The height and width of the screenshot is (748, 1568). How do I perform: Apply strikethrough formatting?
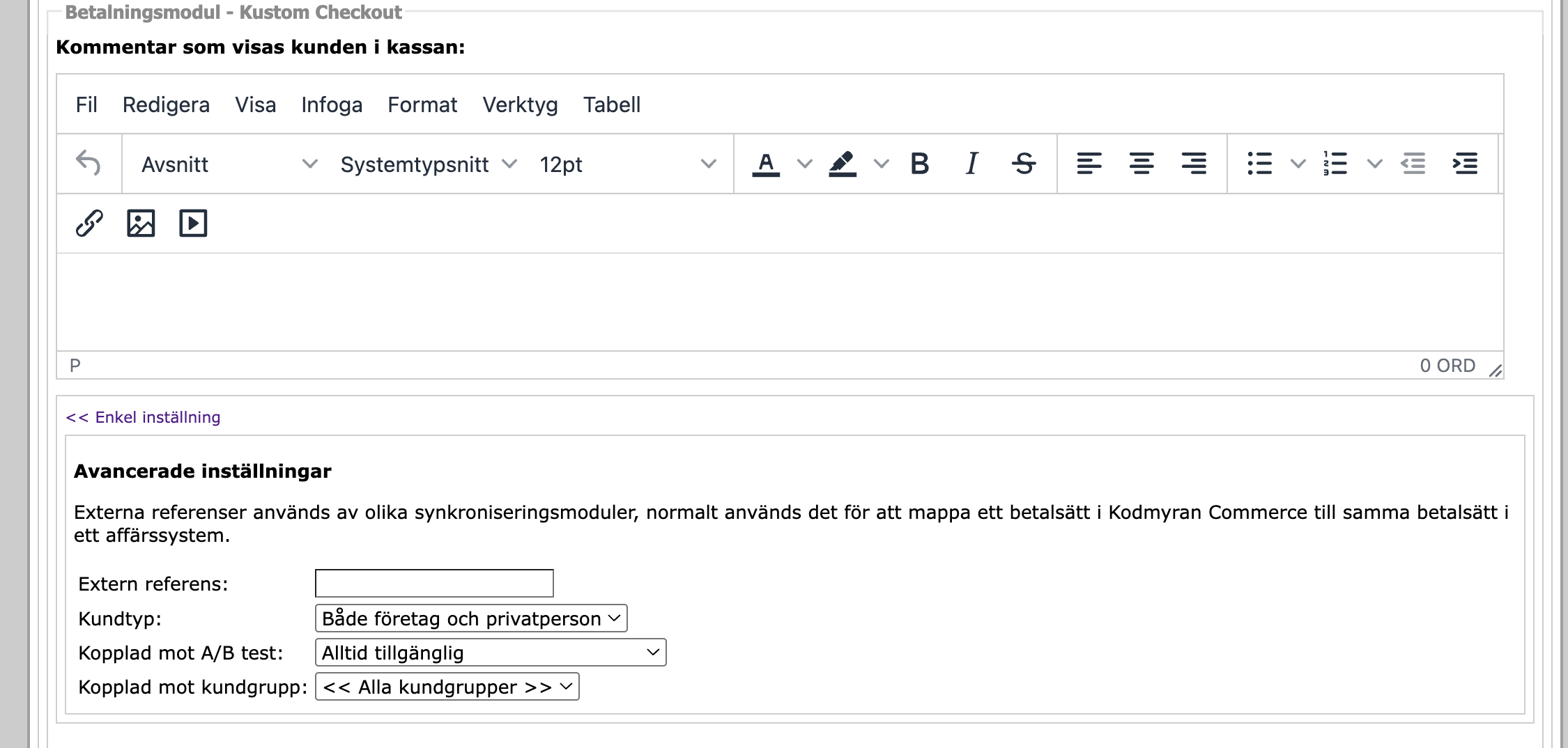click(x=1024, y=164)
